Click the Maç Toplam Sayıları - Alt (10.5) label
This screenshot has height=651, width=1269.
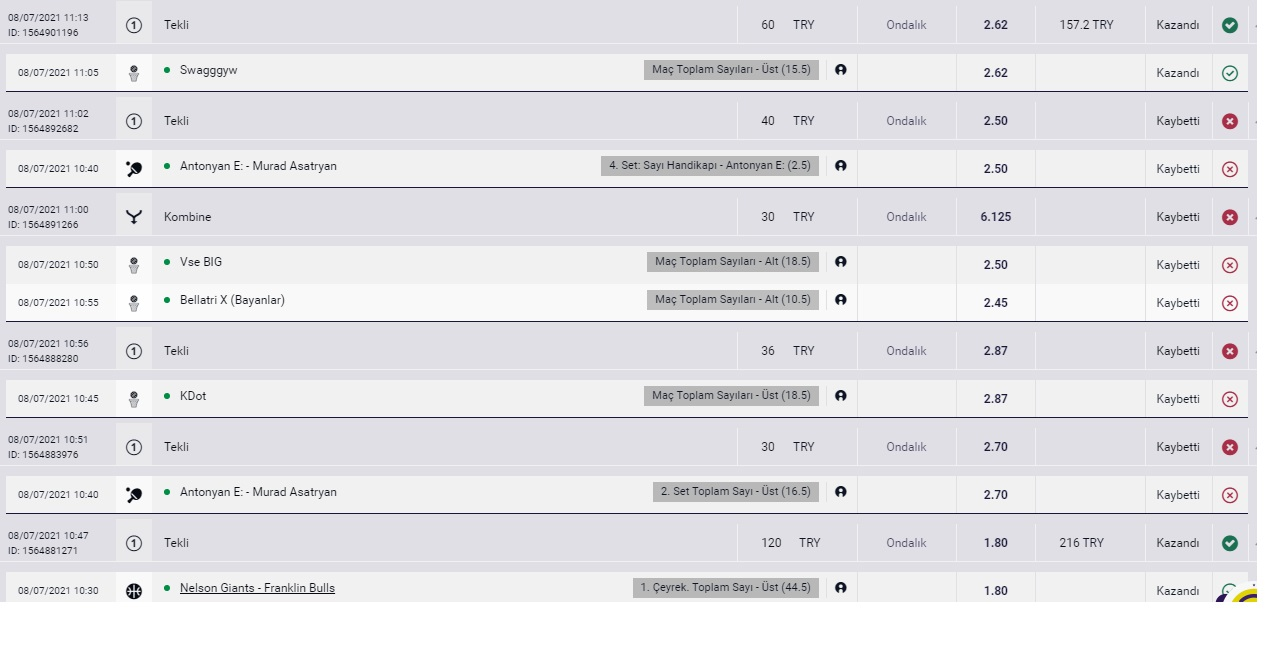[734, 300]
